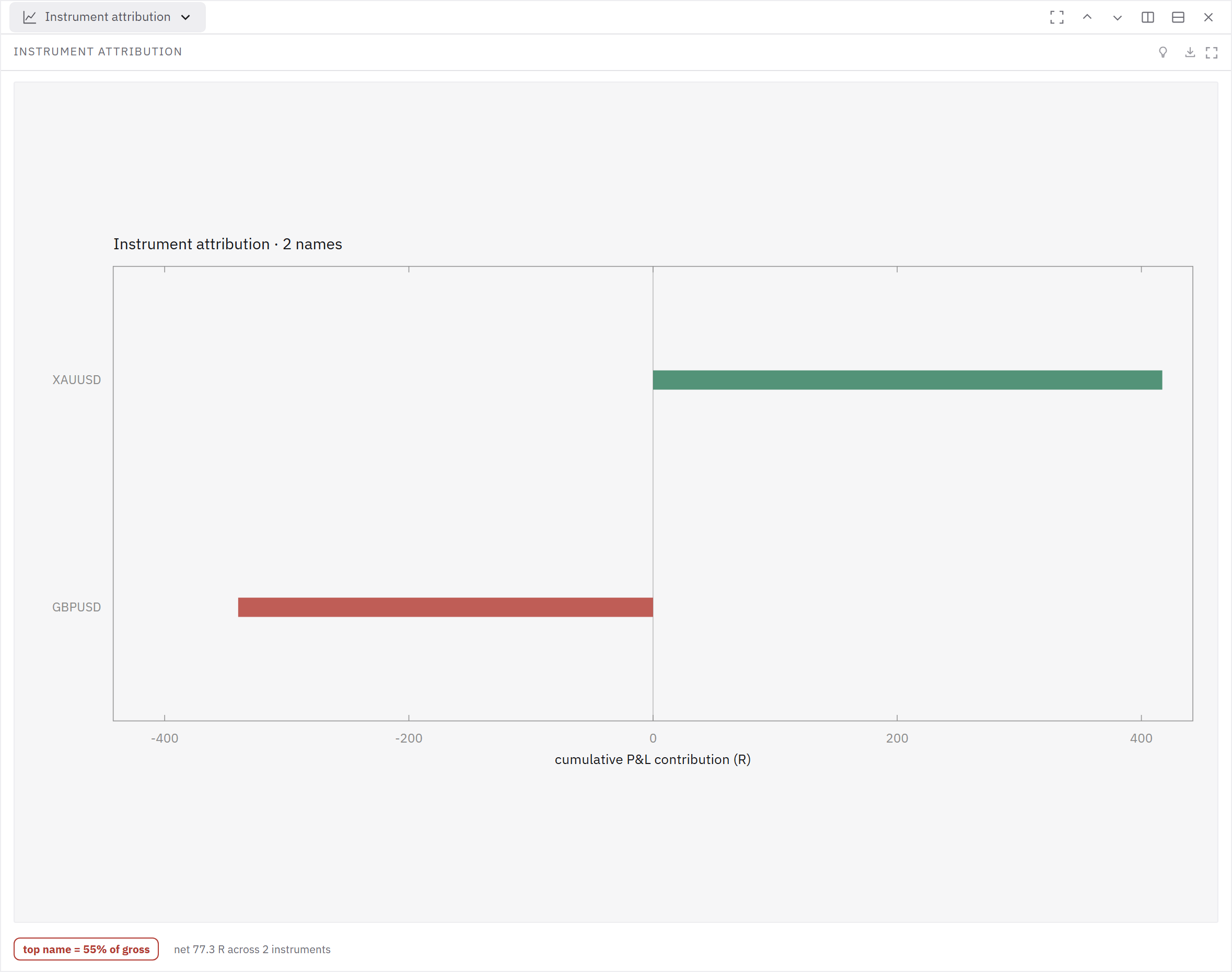Select the GBPUSD axis label
This screenshot has height=972, width=1232.
[77, 607]
